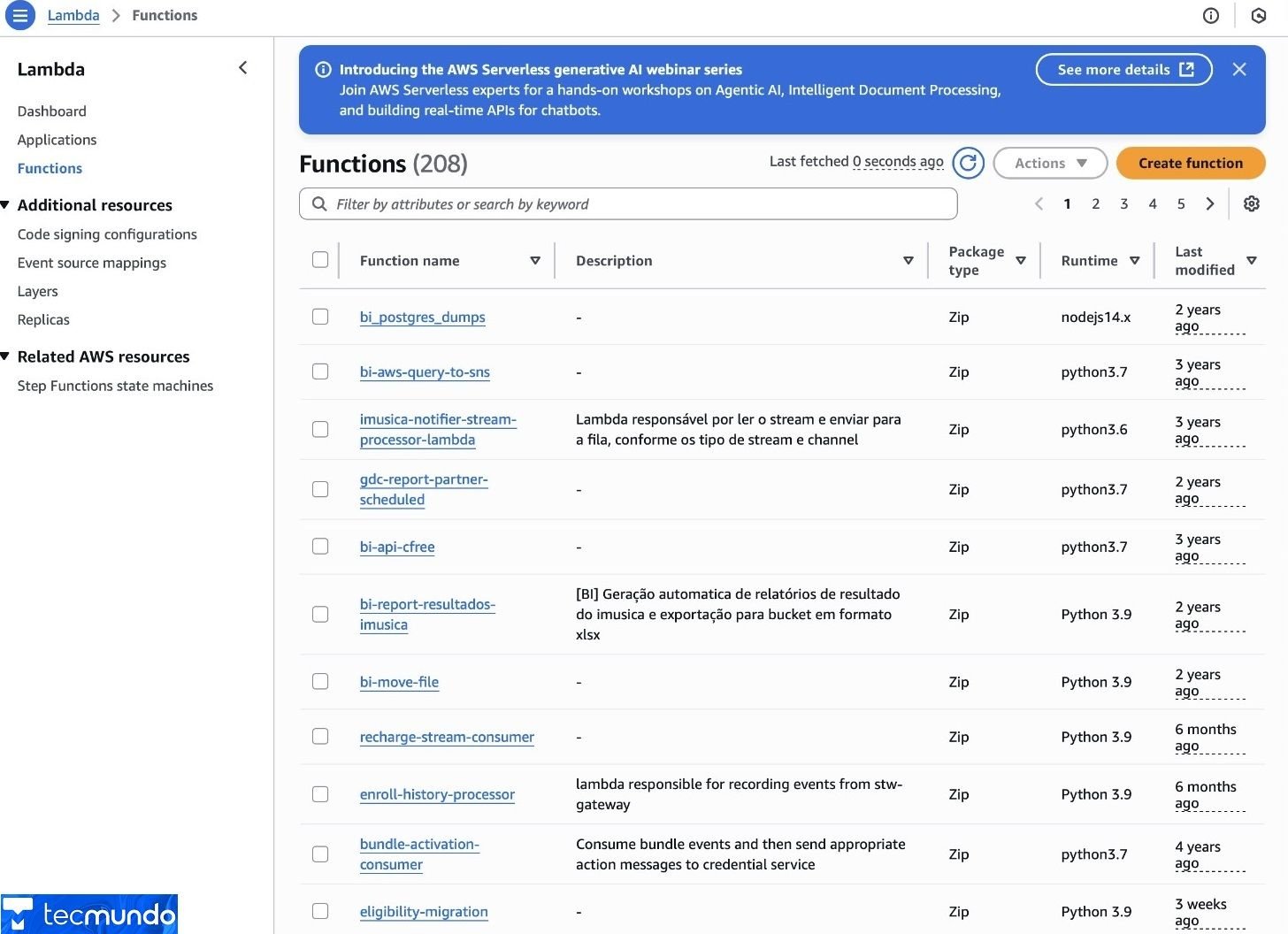This screenshot has width=1288, height=934.
Task: Open bi_postgres_dumps function
Action: [422, 317]
